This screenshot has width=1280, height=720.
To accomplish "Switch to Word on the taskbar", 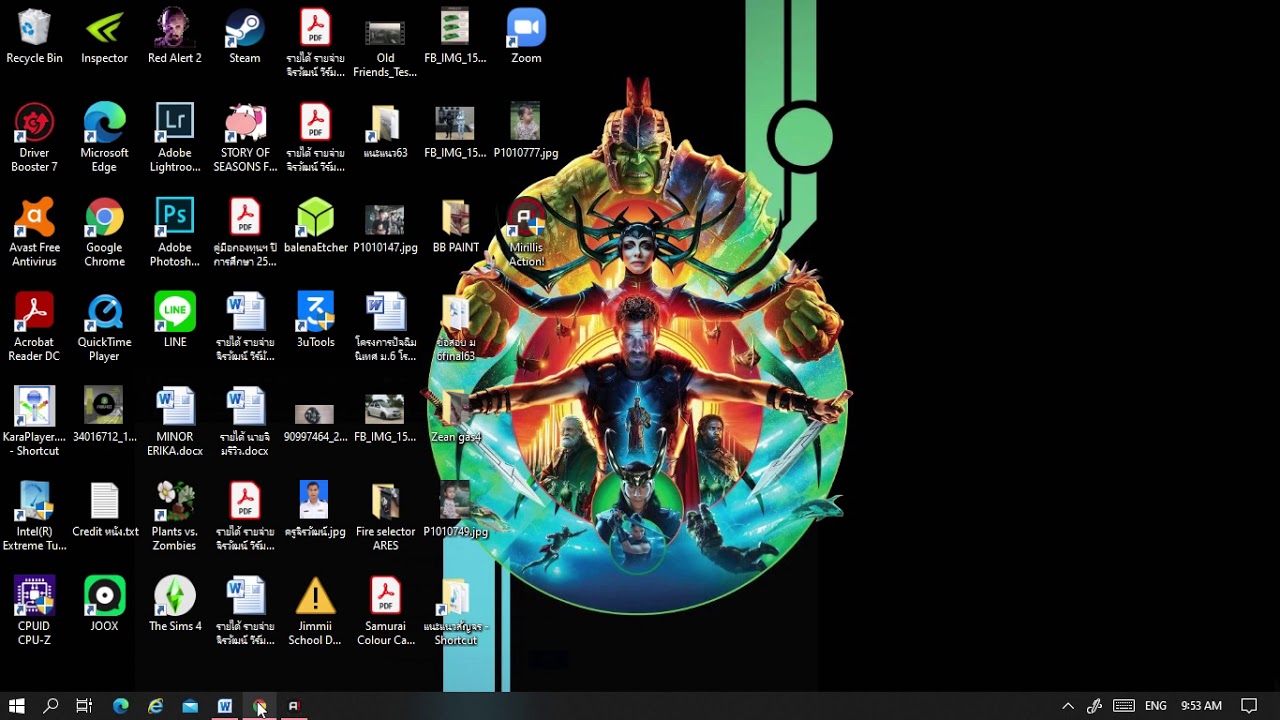I will pos(225,706).
